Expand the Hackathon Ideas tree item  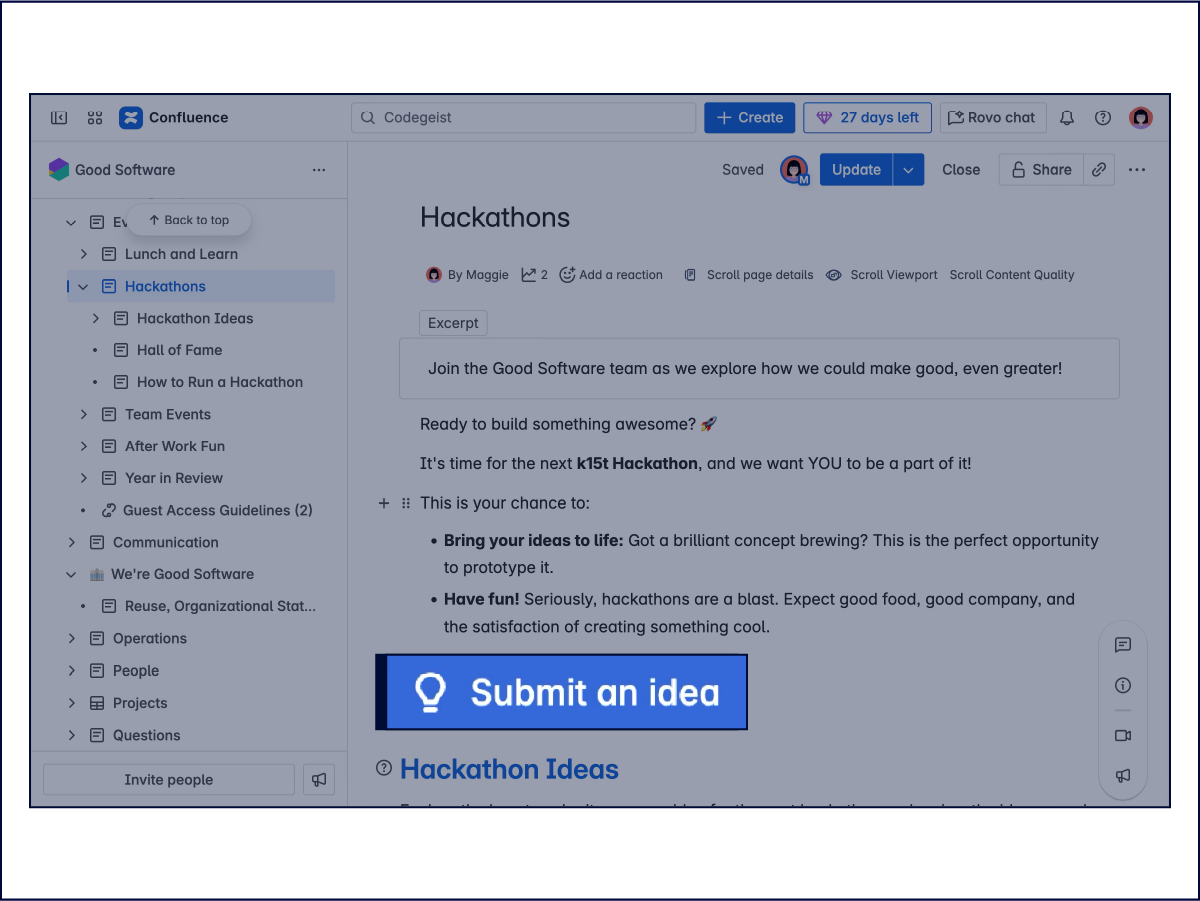(96, 318)
